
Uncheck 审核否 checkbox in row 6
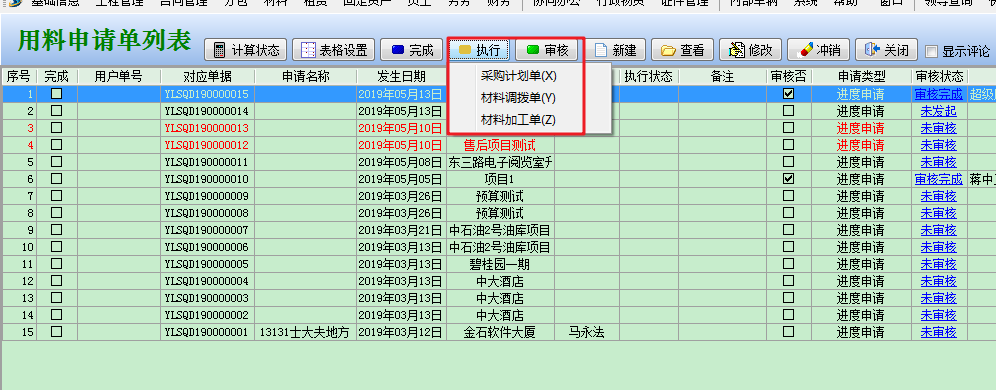click(x=788, y=179)
